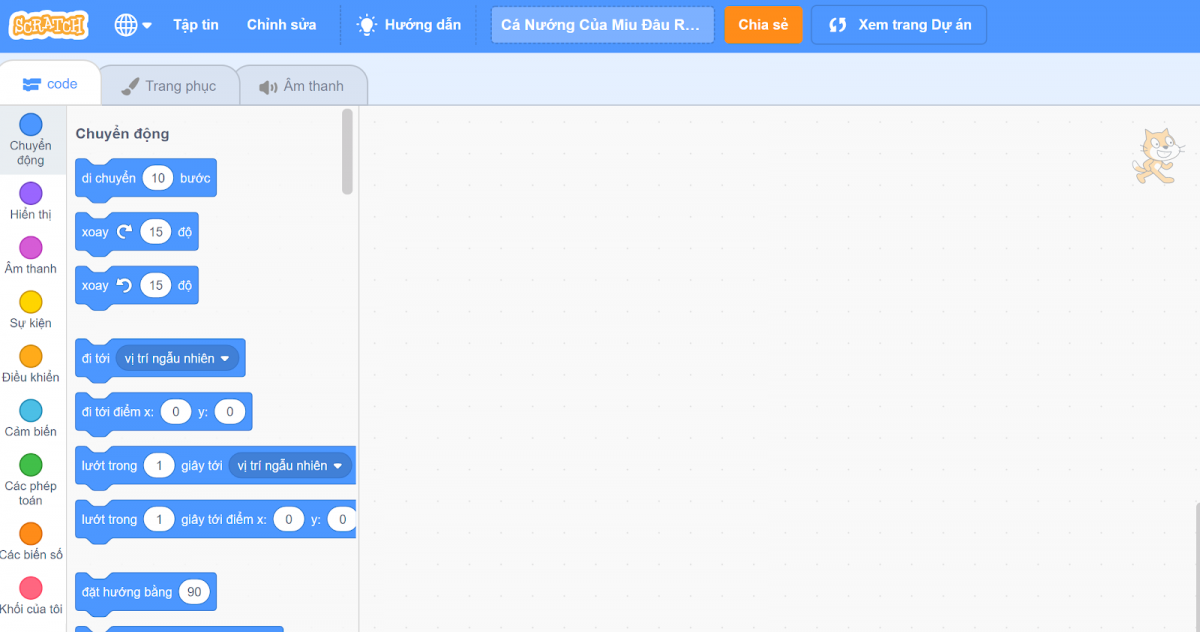Click the project title input field
The width and height of the screenshot is (1200, 632).
(x=602, y=25)
